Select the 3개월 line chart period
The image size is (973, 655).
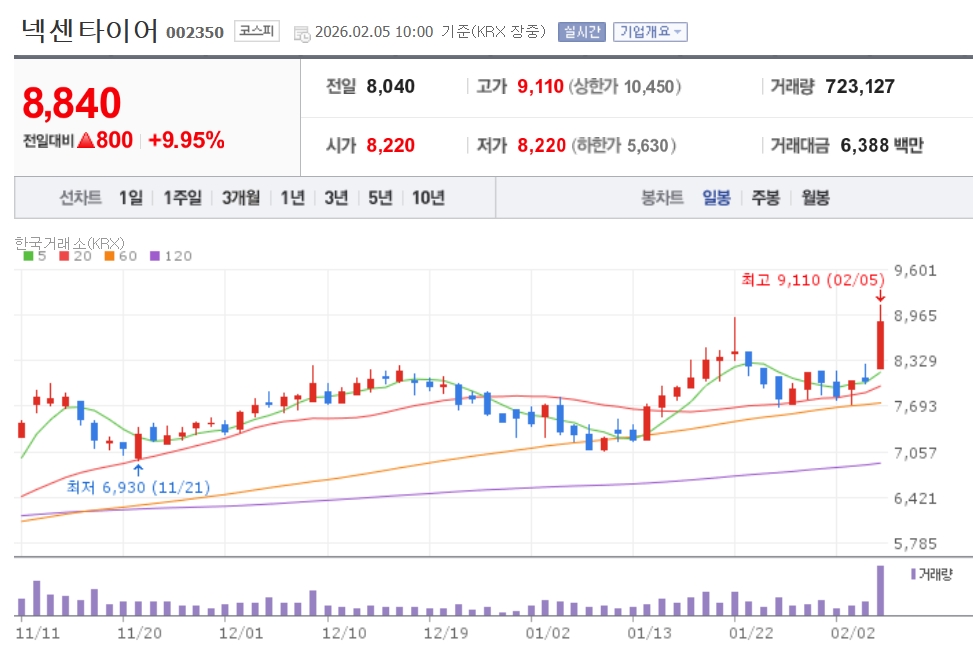[241, 198]
